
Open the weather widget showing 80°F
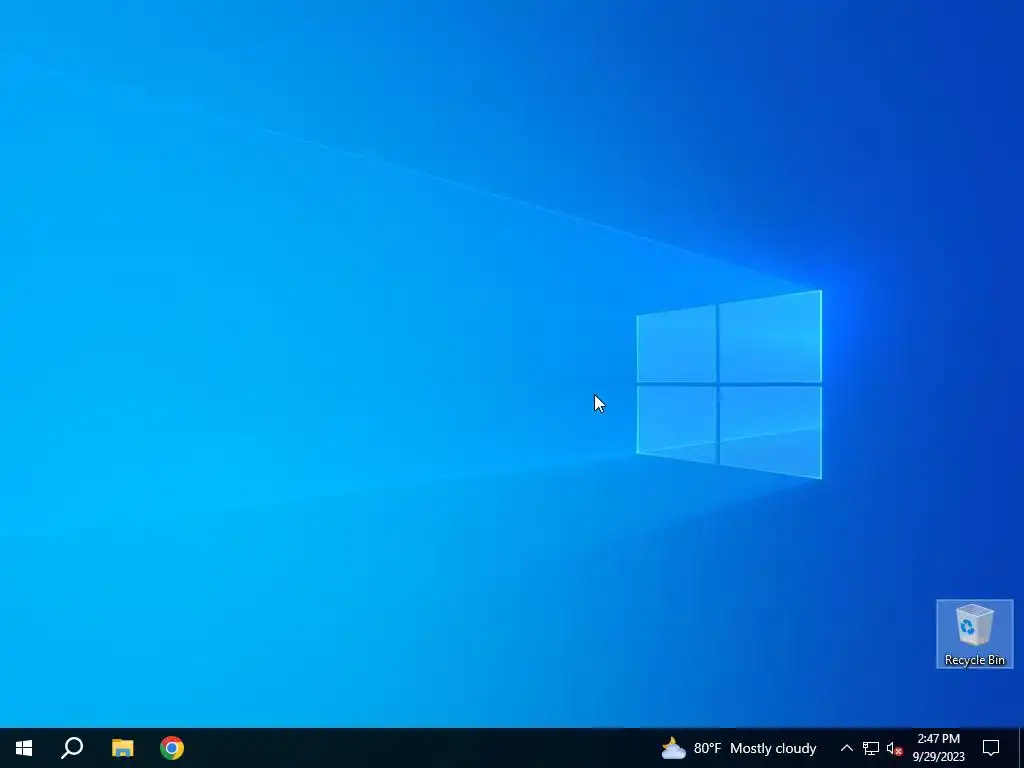coord(739,748)
